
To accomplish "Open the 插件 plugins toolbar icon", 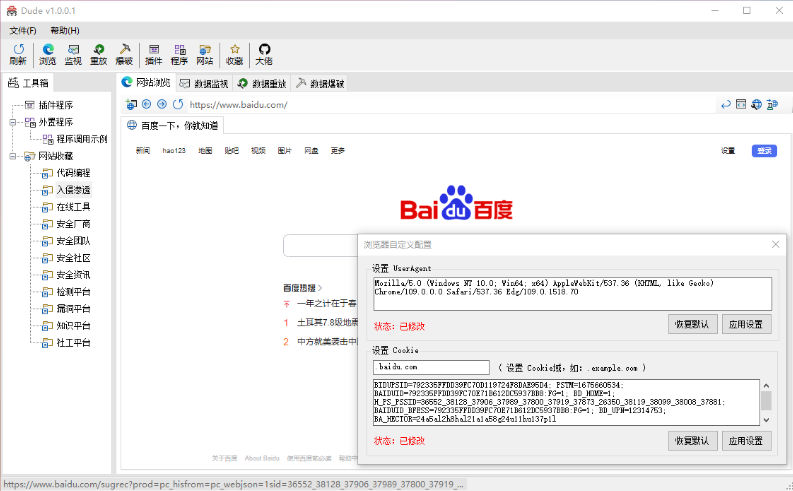I will (154, 54).
